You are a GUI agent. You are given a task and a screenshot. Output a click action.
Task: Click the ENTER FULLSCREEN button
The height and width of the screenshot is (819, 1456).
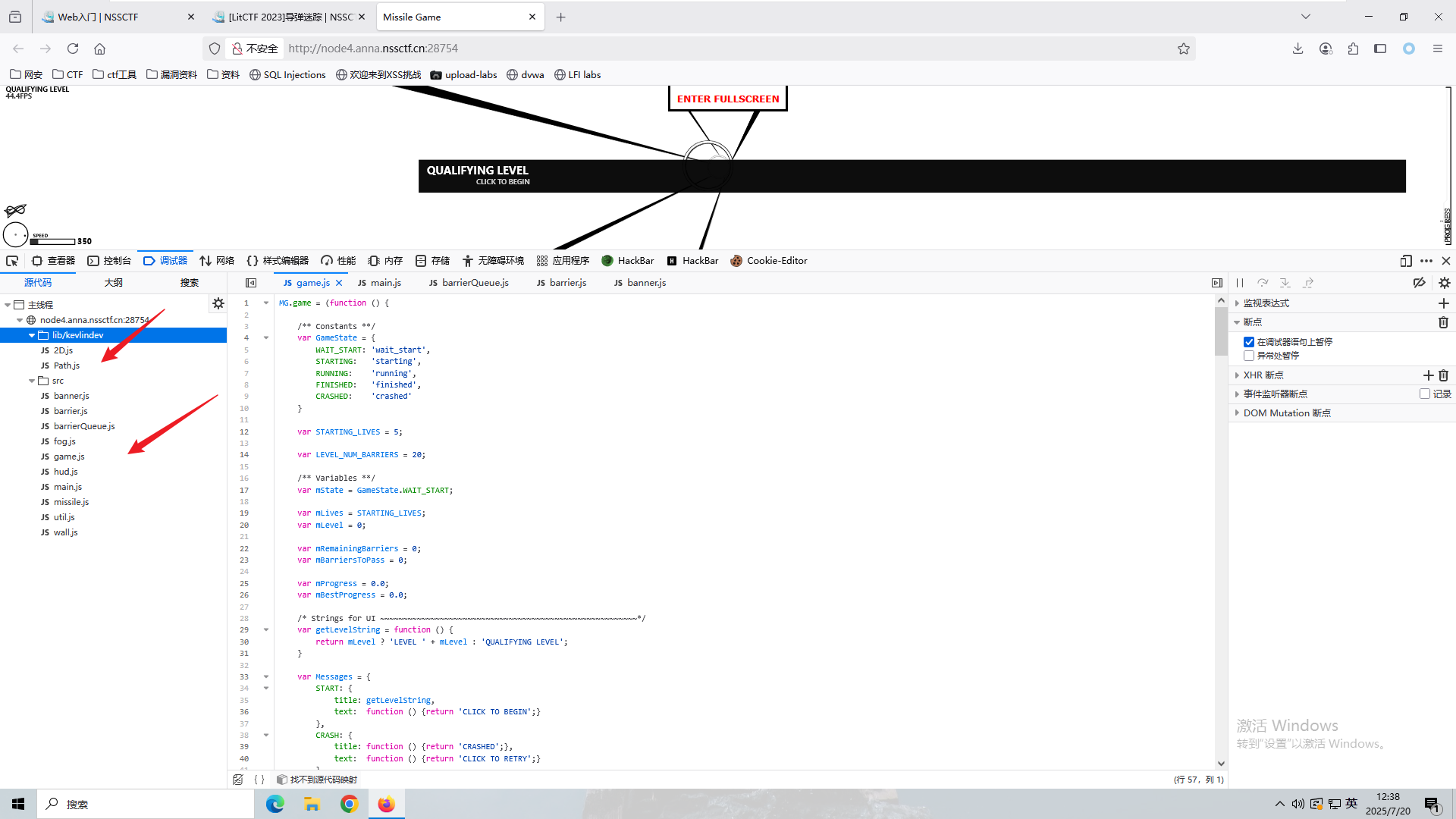point(727,99)
